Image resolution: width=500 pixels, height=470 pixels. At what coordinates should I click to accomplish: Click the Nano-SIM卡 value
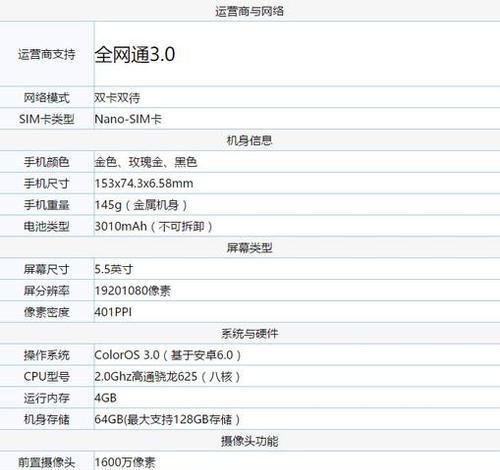click(x=128, y=119)
